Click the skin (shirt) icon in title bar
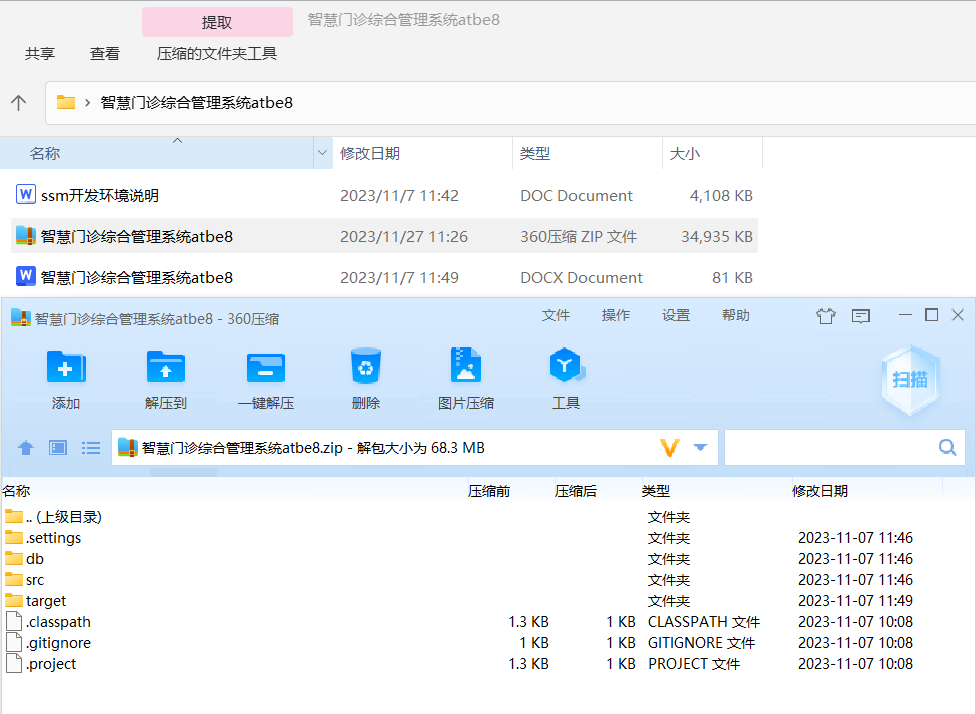This screenshot has height=714, width=976. click(x=825, y=316)
